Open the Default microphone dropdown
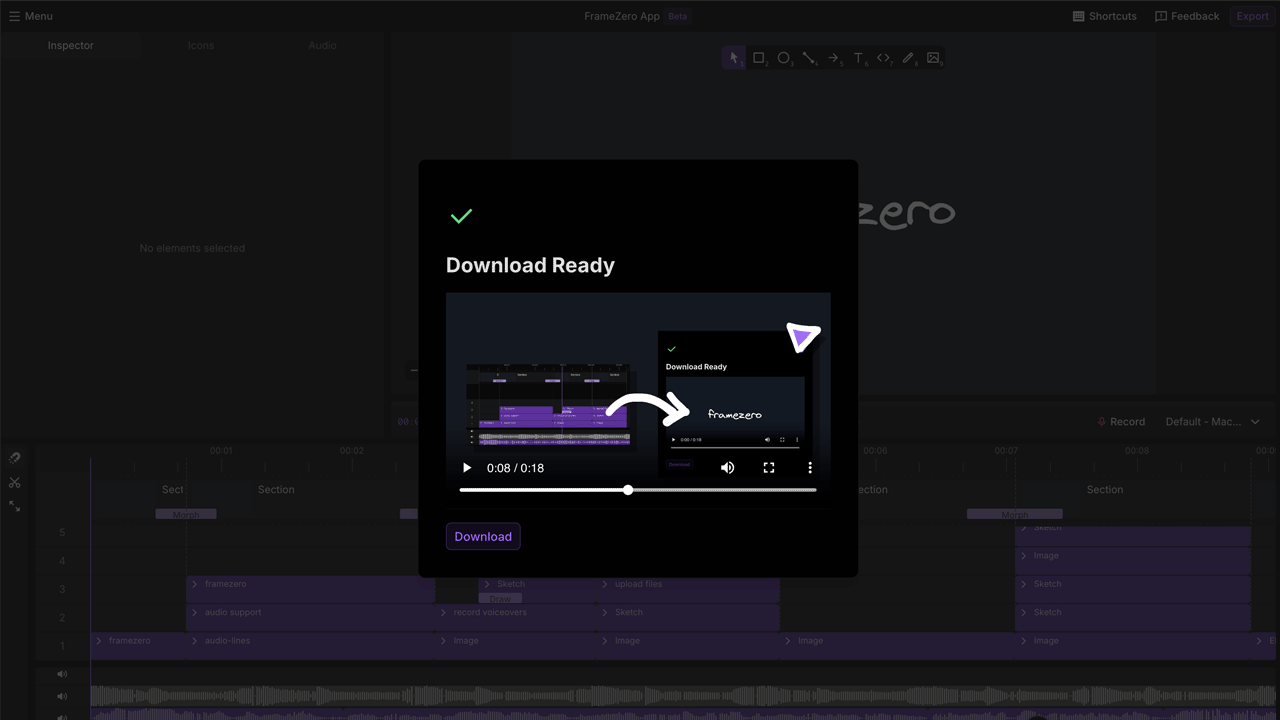1280x720 pixels. [1213, 422]
